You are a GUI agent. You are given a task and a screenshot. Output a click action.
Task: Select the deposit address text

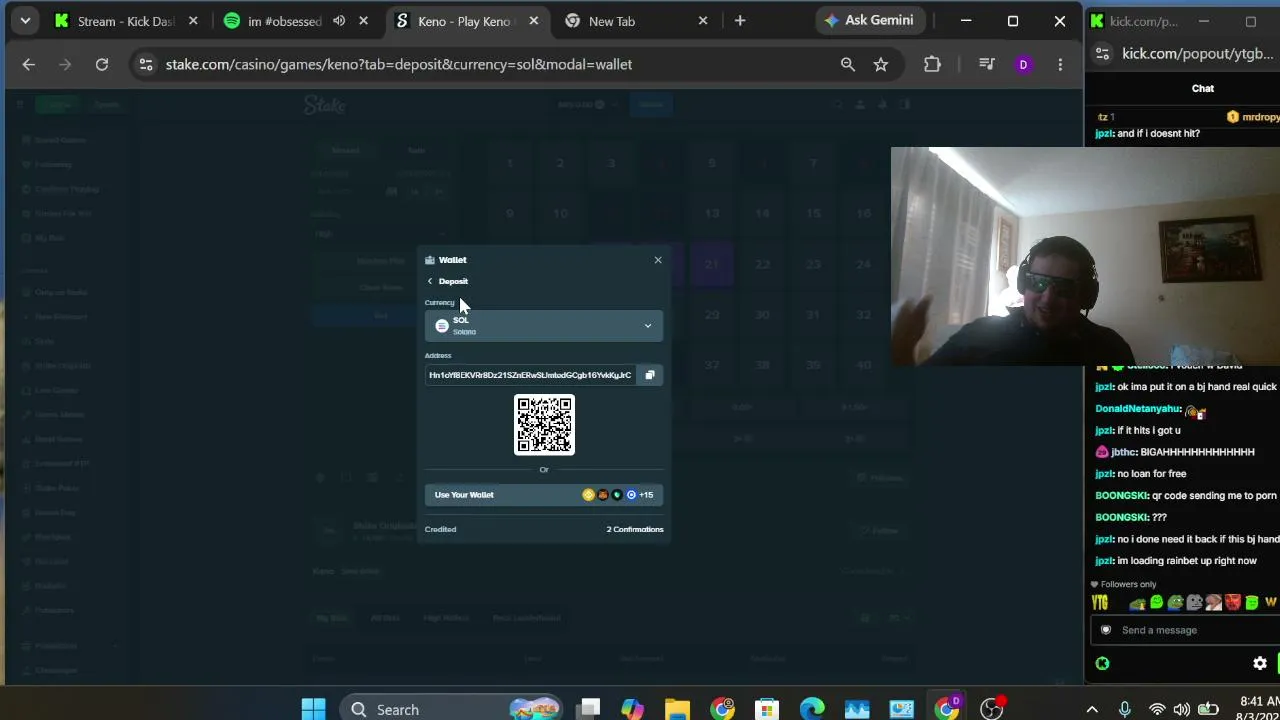(530, 375)
